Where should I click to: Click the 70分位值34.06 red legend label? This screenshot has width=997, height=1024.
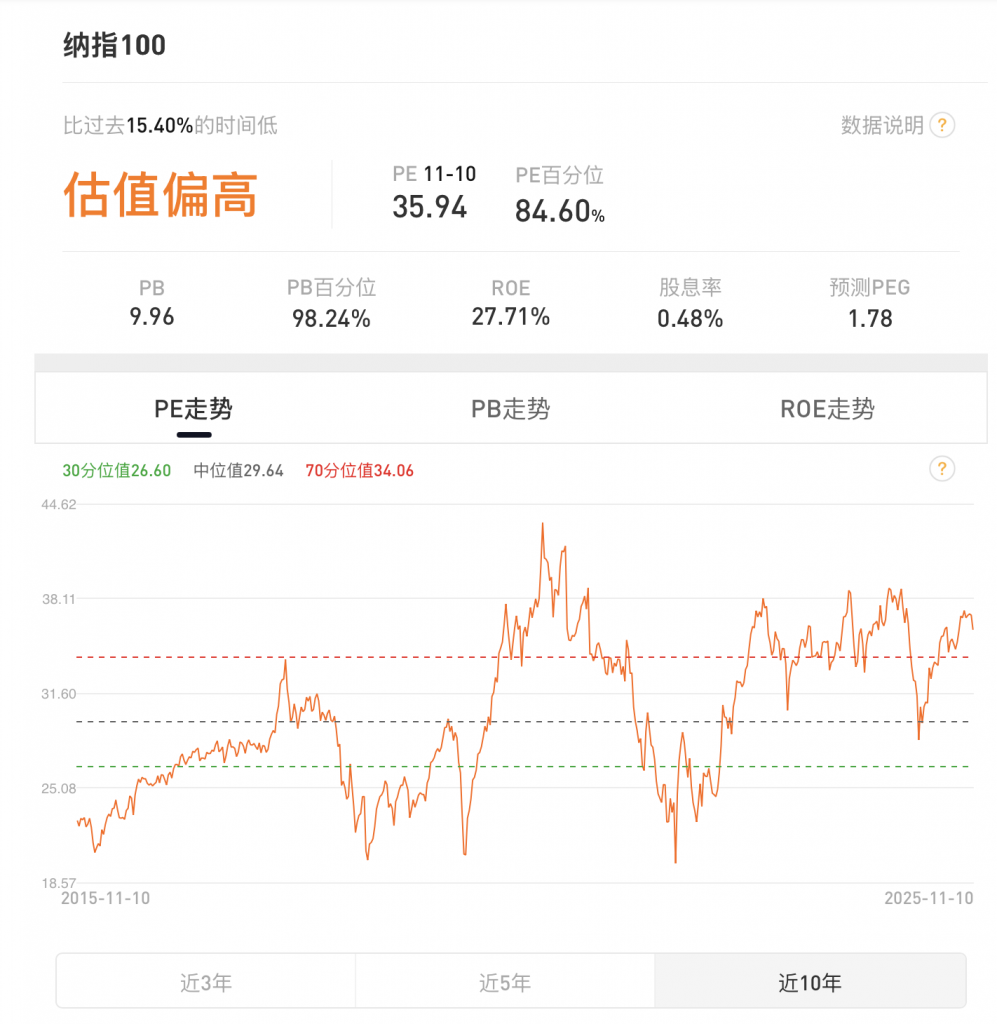(x=359, y=470)
